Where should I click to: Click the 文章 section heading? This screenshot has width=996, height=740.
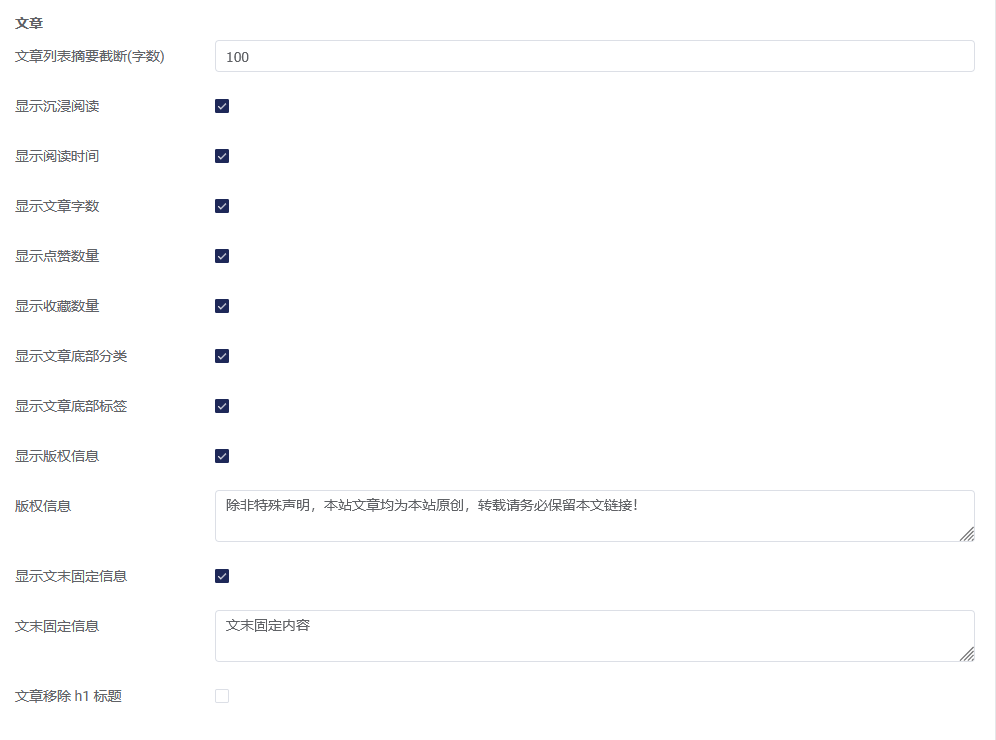pos(29,24)
